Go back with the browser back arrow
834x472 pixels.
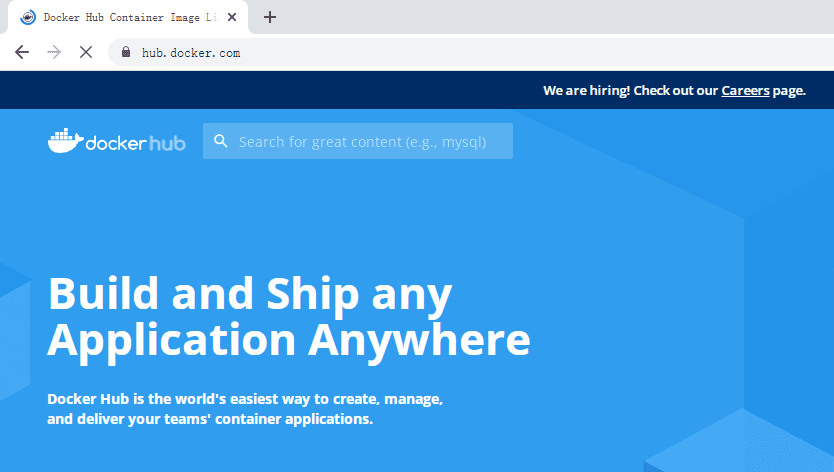pos(22,52)
